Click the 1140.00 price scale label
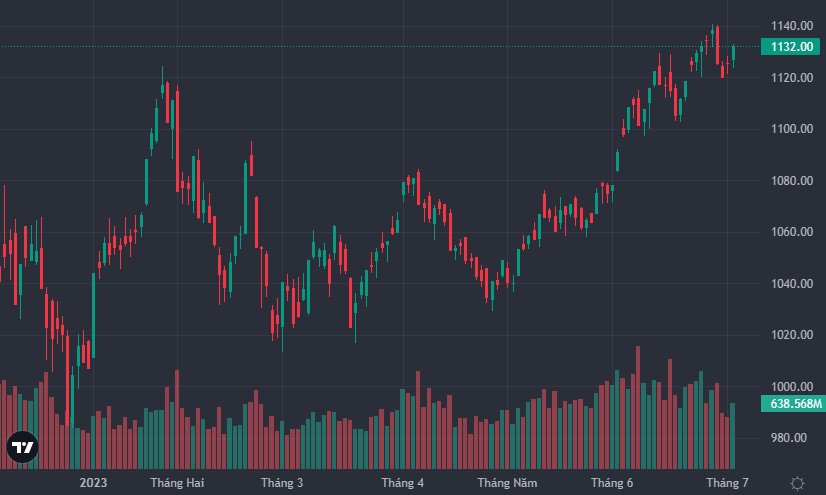826x495 pixels. 790,26
